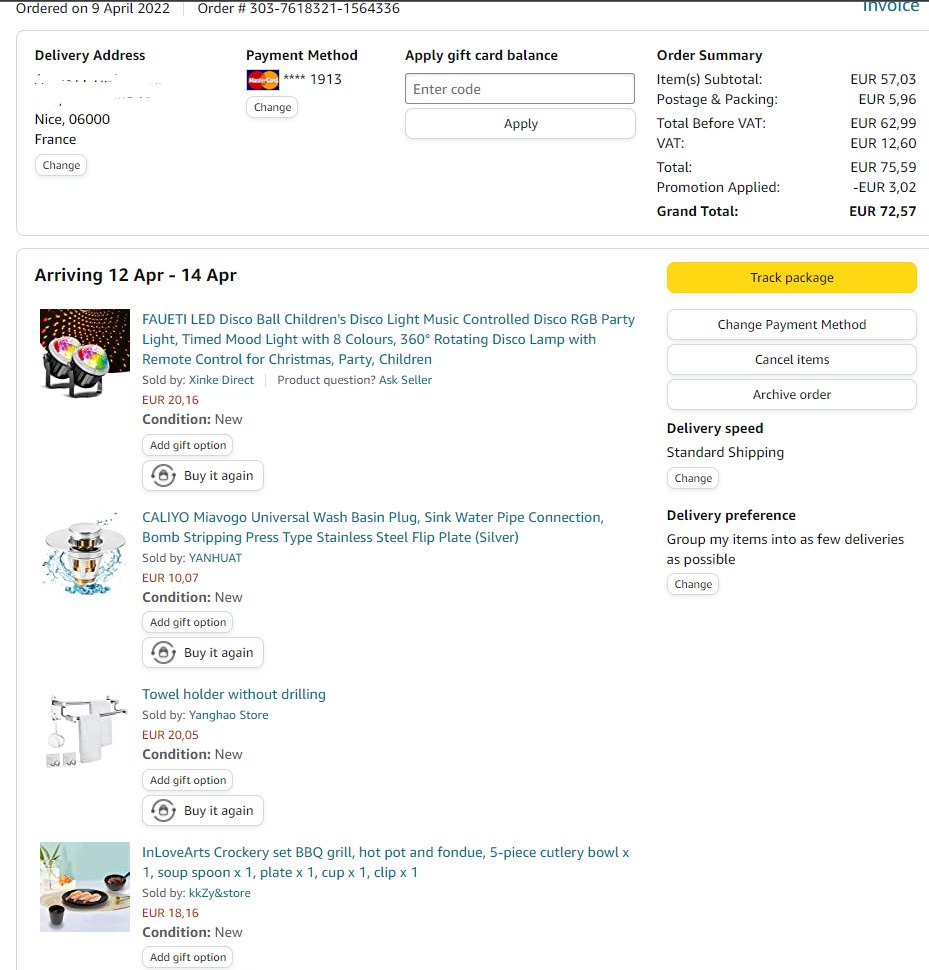929x970 pixels.
Task: Buy the disco ball light again
Action: coord(203,476)
